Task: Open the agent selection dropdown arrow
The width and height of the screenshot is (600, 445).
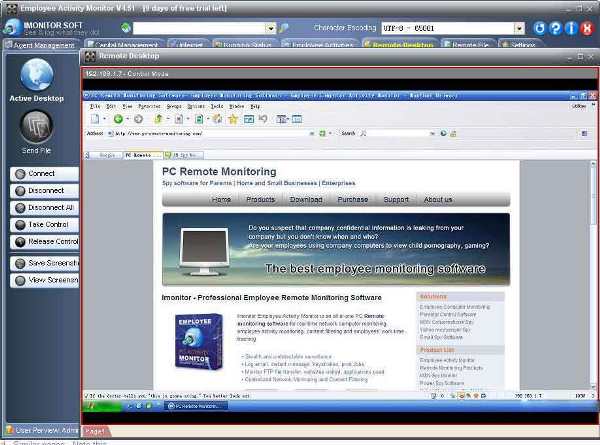Action: (x=271, y=28)
